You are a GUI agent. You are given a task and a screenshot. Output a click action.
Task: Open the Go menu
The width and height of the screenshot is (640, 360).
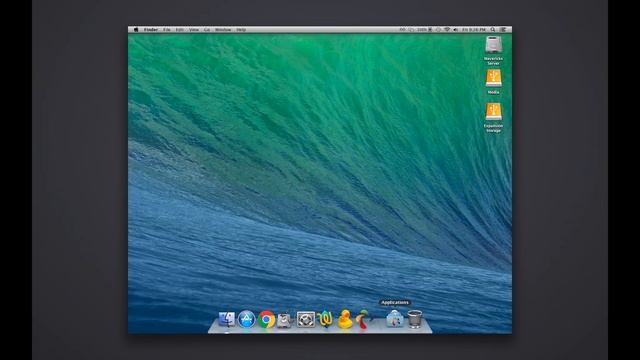point(207,30)
